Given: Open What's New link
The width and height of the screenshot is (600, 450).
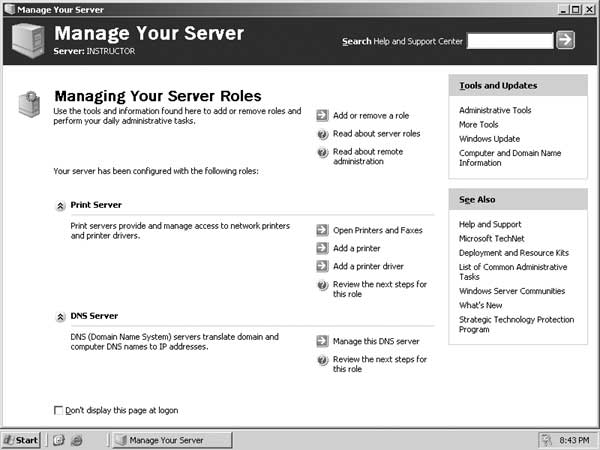Looking at the screenshot, I should (481, 305).
